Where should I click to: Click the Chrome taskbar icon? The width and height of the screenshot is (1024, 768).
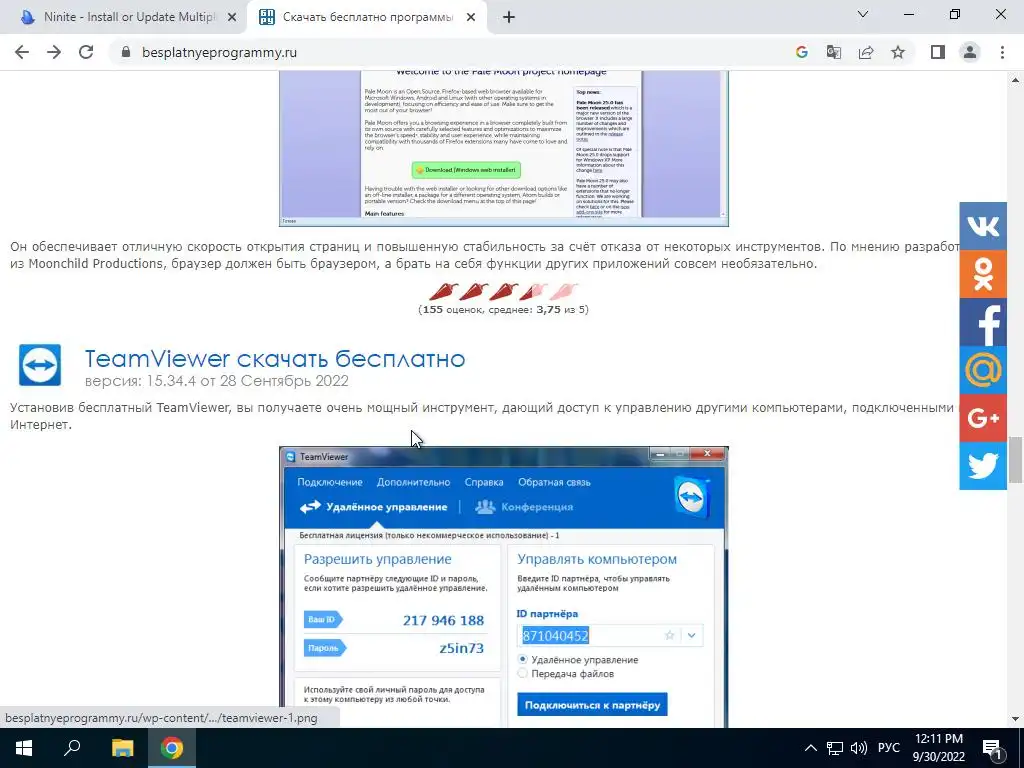(172, 748)
